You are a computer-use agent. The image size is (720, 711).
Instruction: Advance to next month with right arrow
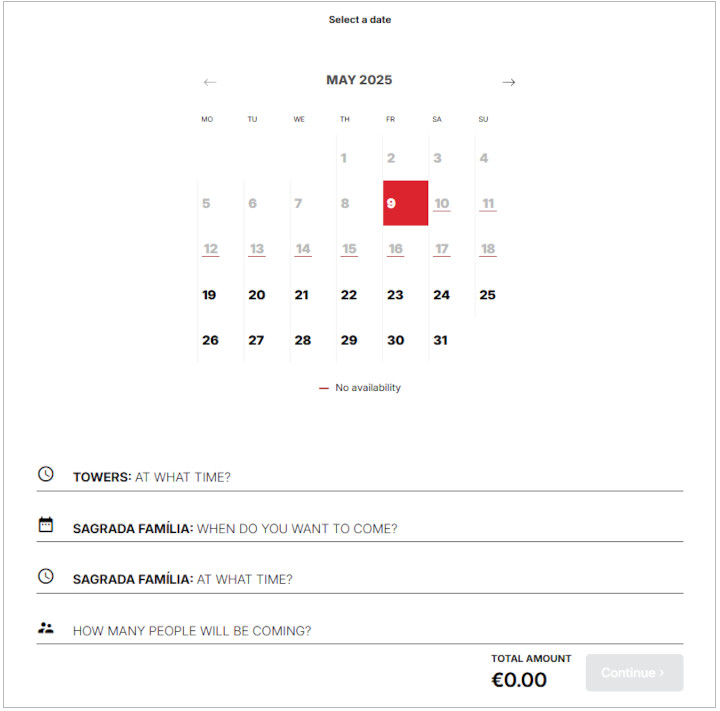(509, 82)
